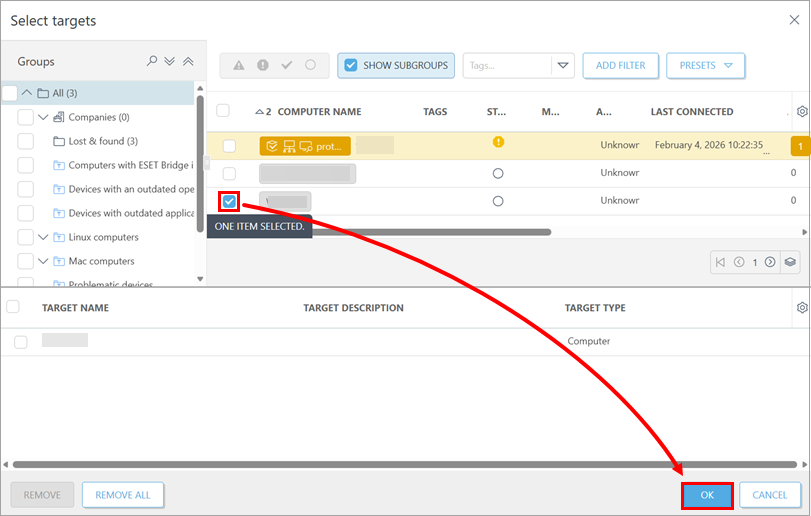
Task: Expand all groups with double-chevron down icon
Action: 170,61
